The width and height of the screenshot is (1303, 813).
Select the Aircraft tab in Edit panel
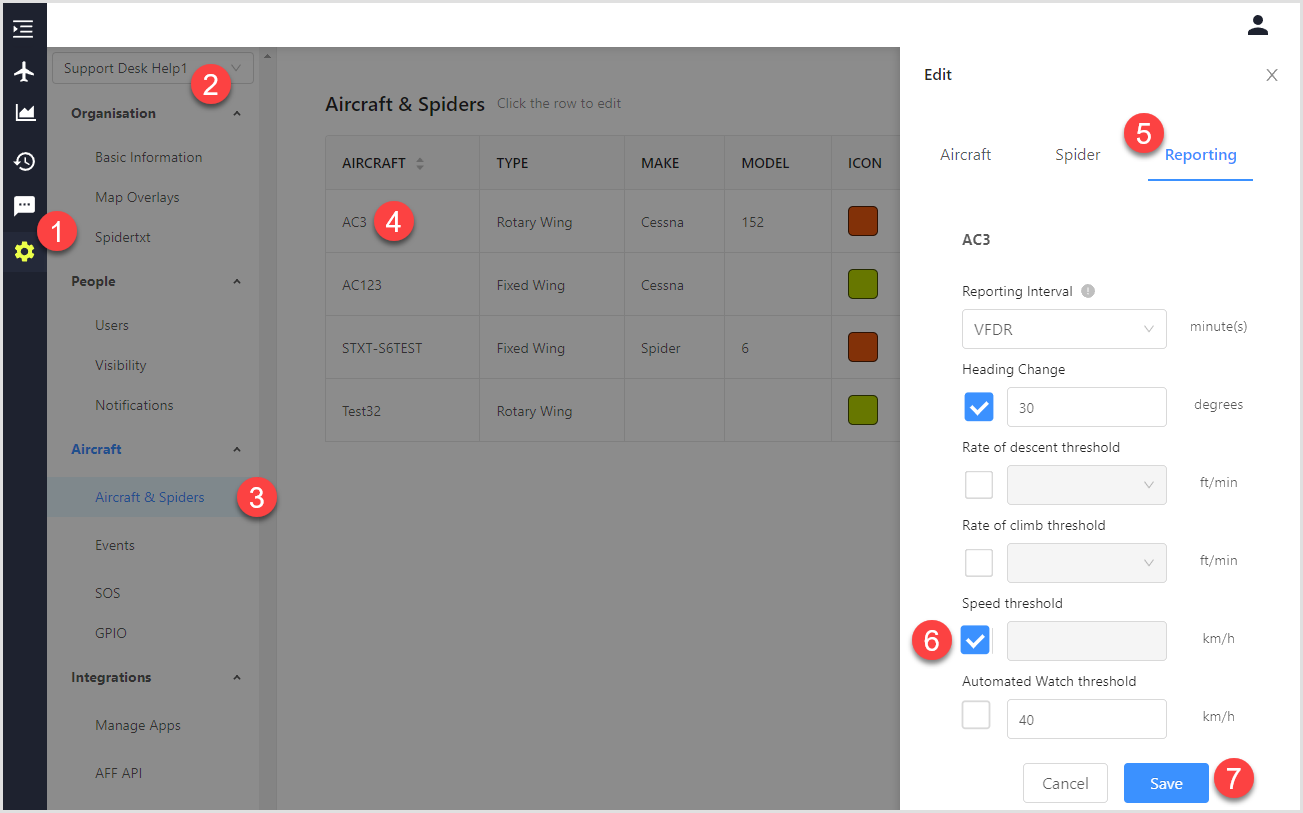[965, 154]
